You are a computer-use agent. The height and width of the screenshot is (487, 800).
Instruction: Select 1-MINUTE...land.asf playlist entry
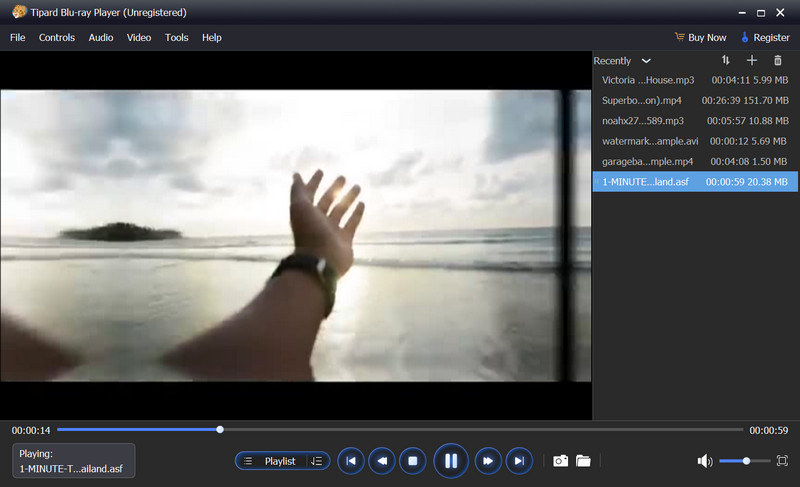695,182
